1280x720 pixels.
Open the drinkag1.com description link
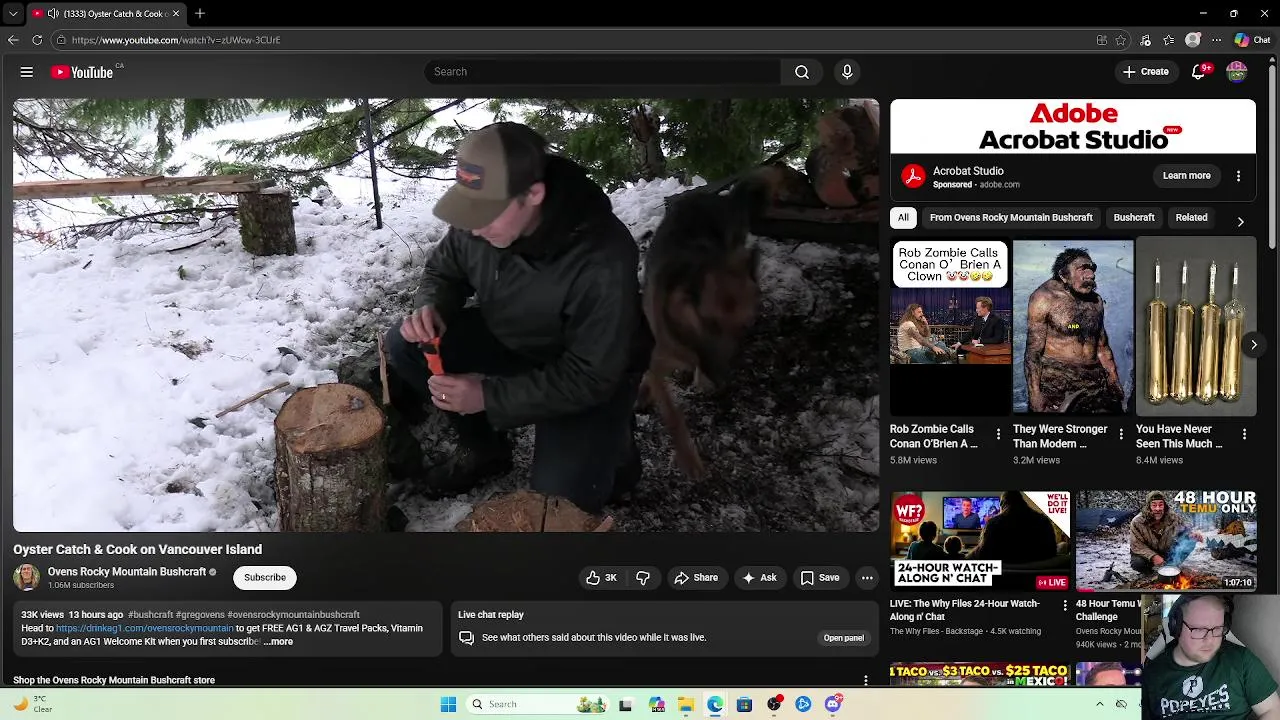[145, 628]
